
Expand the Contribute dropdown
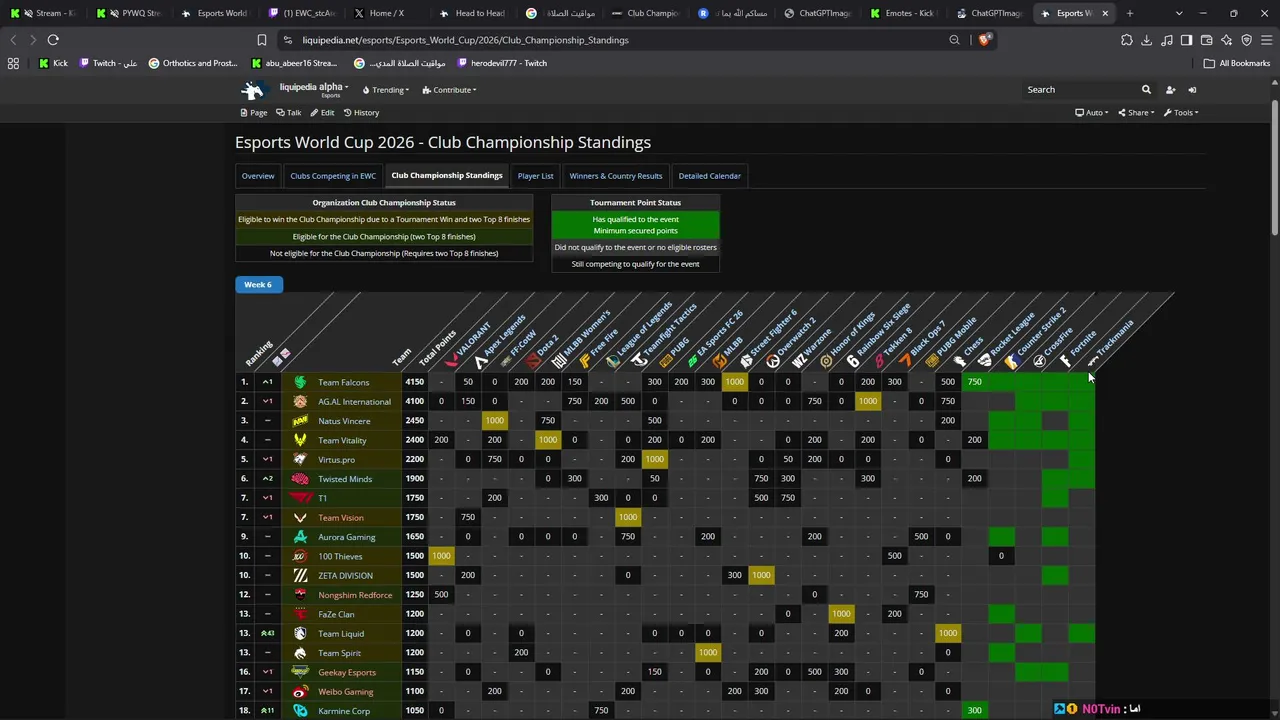click(449, 90)
